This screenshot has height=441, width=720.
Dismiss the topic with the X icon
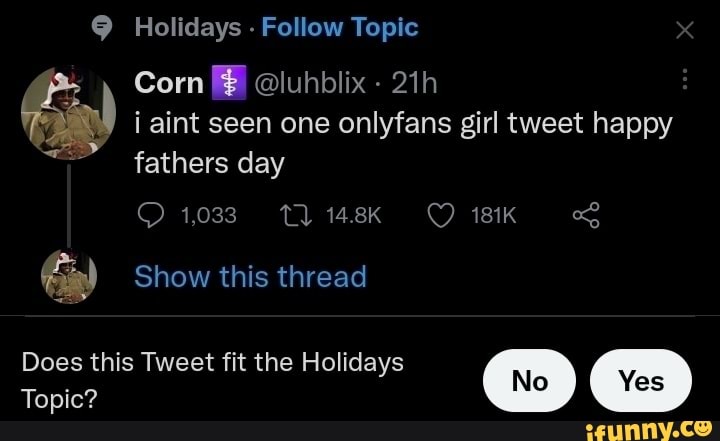click(685, 30)
